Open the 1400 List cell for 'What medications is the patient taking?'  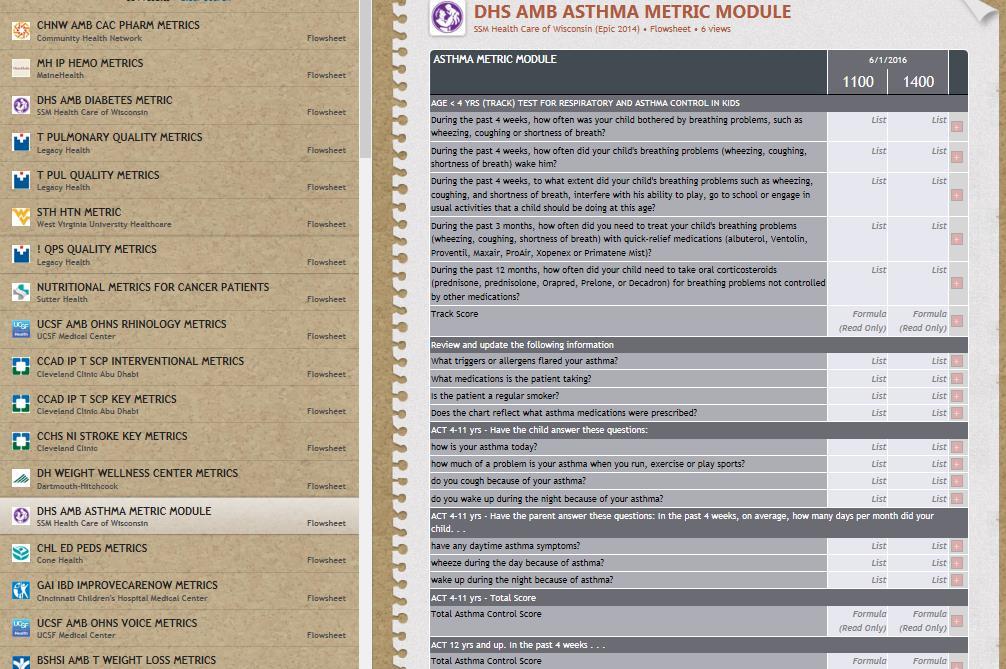click(918, 379)
